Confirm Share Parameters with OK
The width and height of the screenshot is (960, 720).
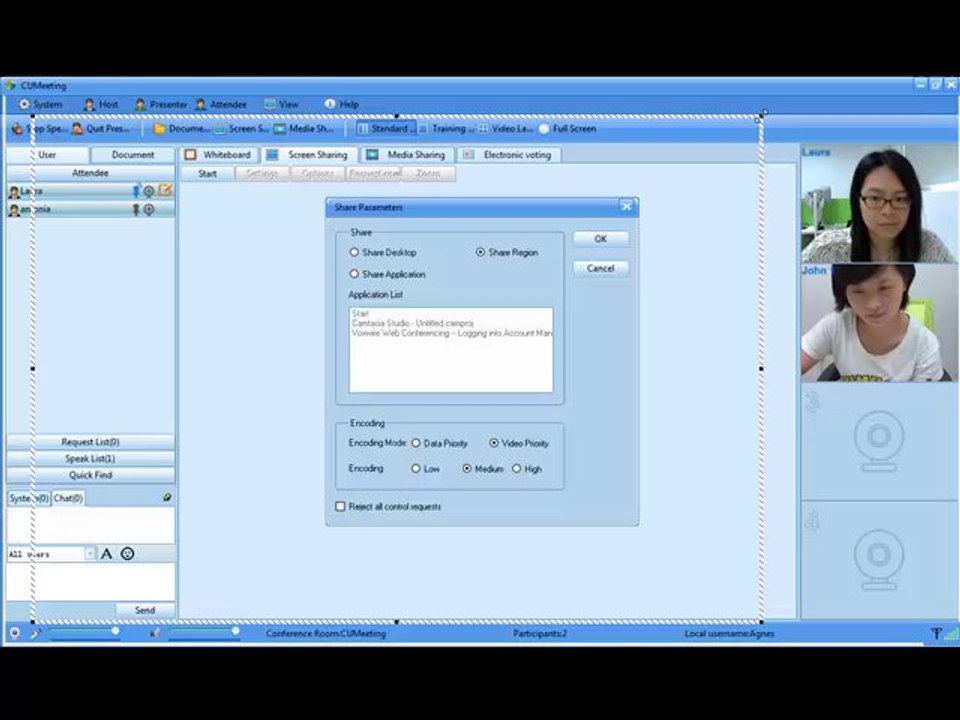coord(601,239)
